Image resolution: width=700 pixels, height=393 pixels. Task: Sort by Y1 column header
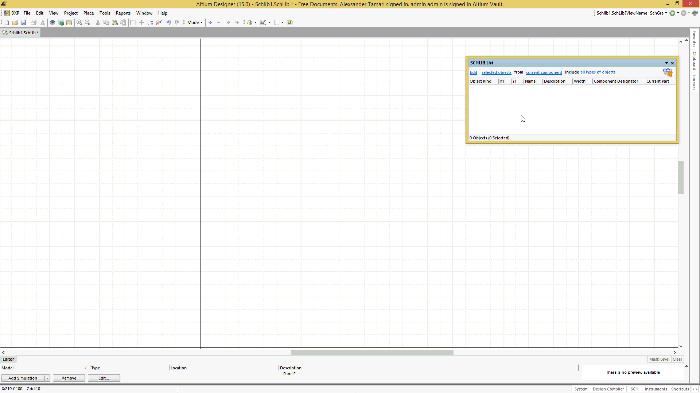(517, 81)
